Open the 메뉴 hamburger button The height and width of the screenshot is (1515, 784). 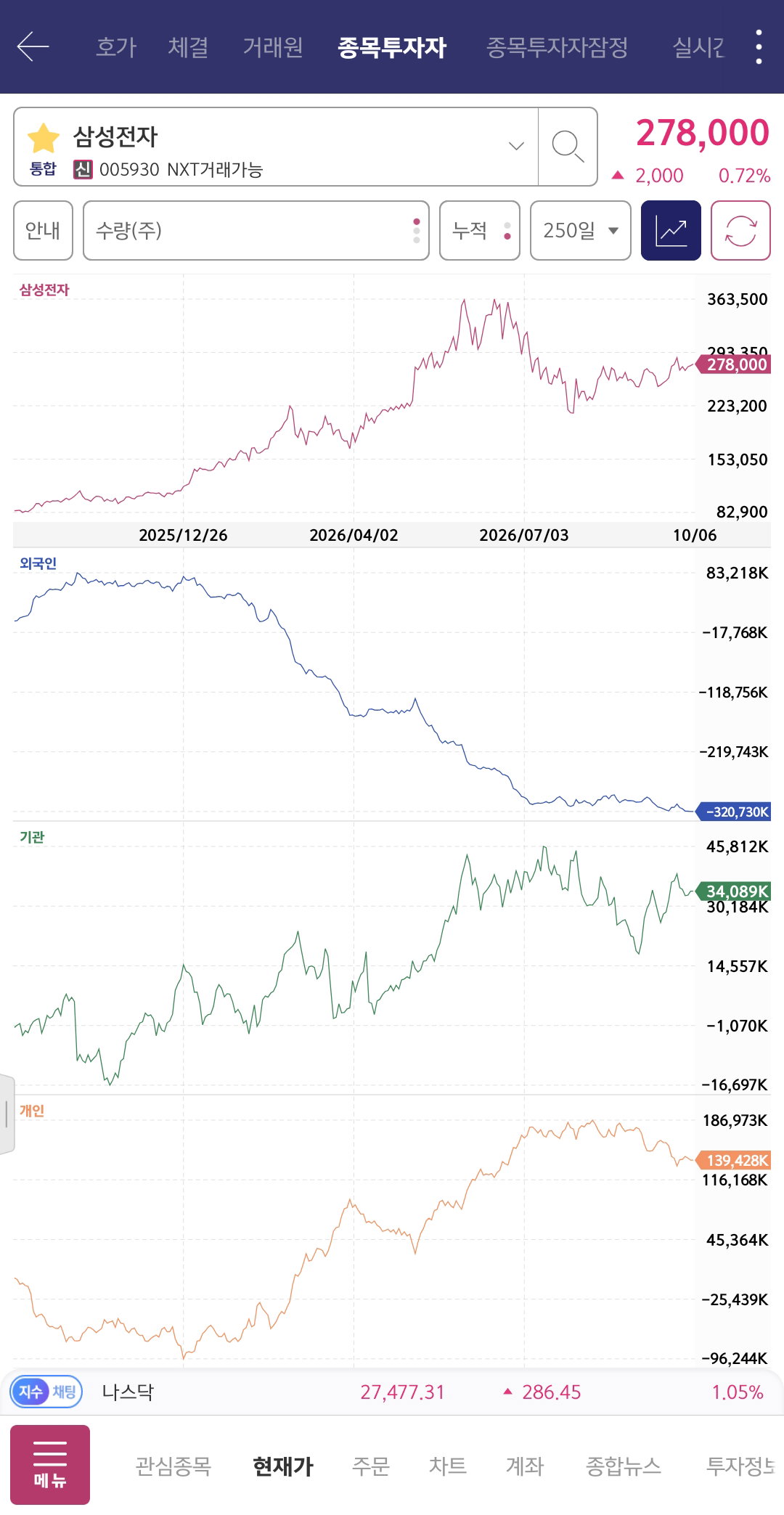(x=50, y=1465)
